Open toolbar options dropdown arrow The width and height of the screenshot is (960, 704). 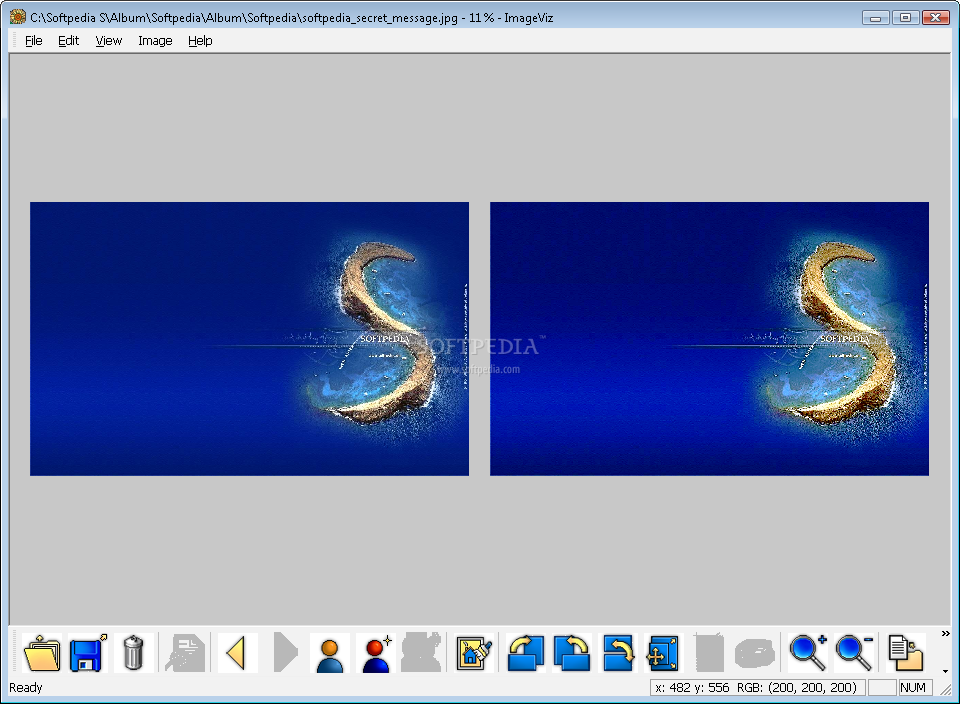[x=945, y=672]
